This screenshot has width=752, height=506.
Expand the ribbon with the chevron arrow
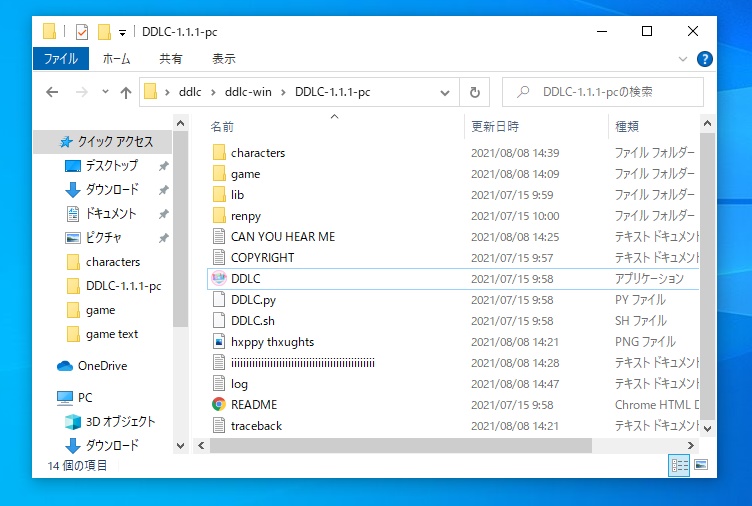[682, 59]
